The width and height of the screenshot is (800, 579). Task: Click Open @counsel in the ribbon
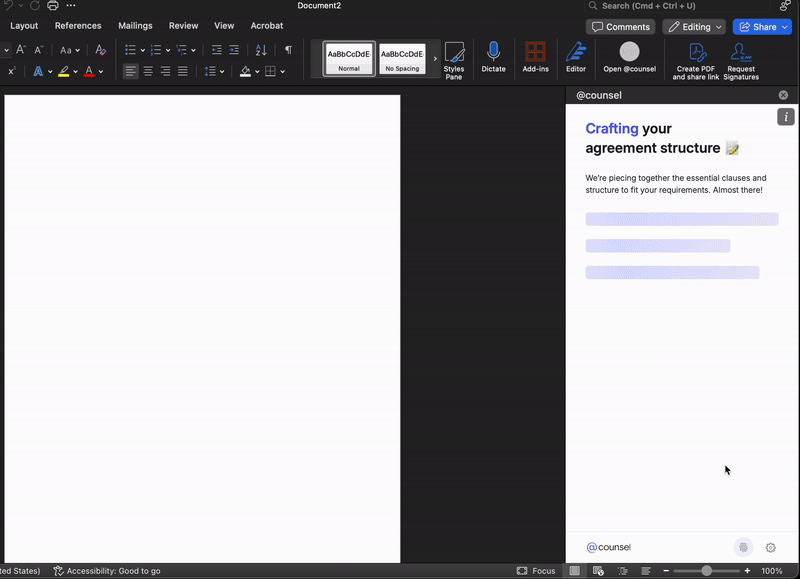[x=630, y=57]
